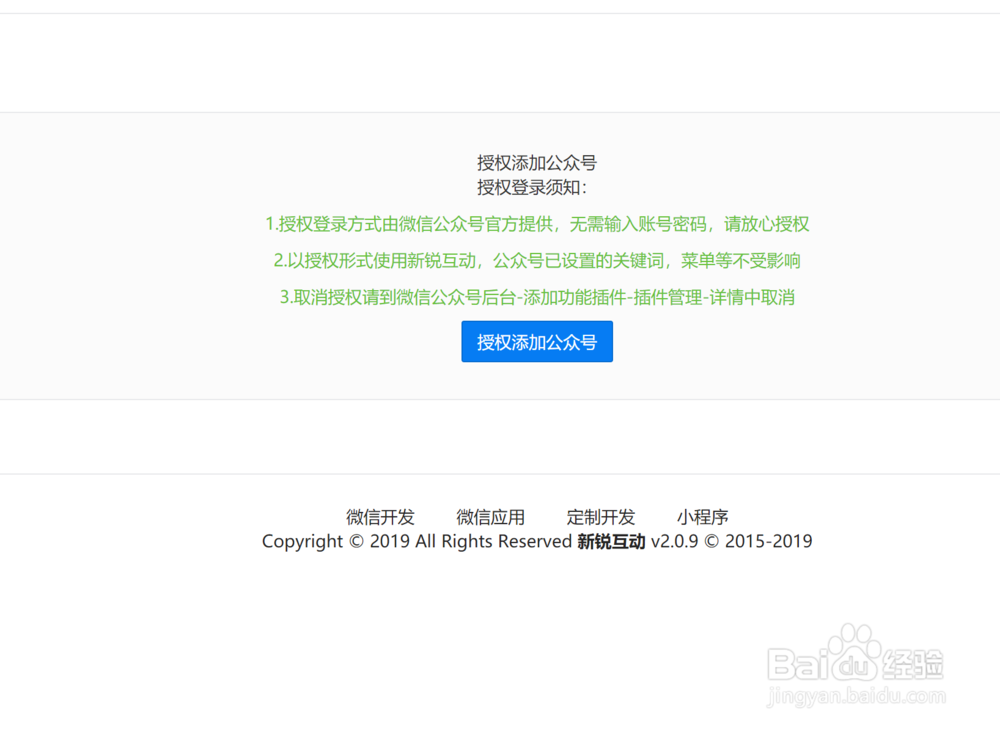Screen dimensions: 1000x730
Task: Select notice 1 about official WeChat authorization
Action: click(537, 224)
